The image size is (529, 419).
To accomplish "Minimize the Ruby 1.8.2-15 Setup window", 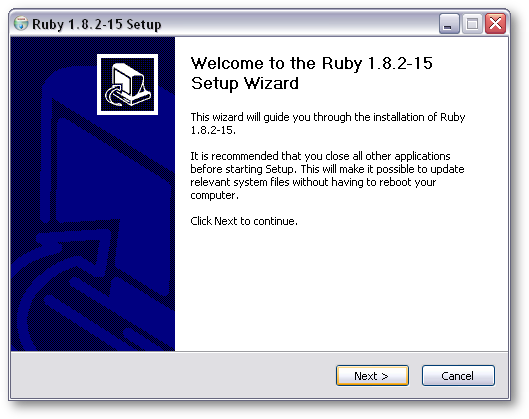I will click(449, 24).
